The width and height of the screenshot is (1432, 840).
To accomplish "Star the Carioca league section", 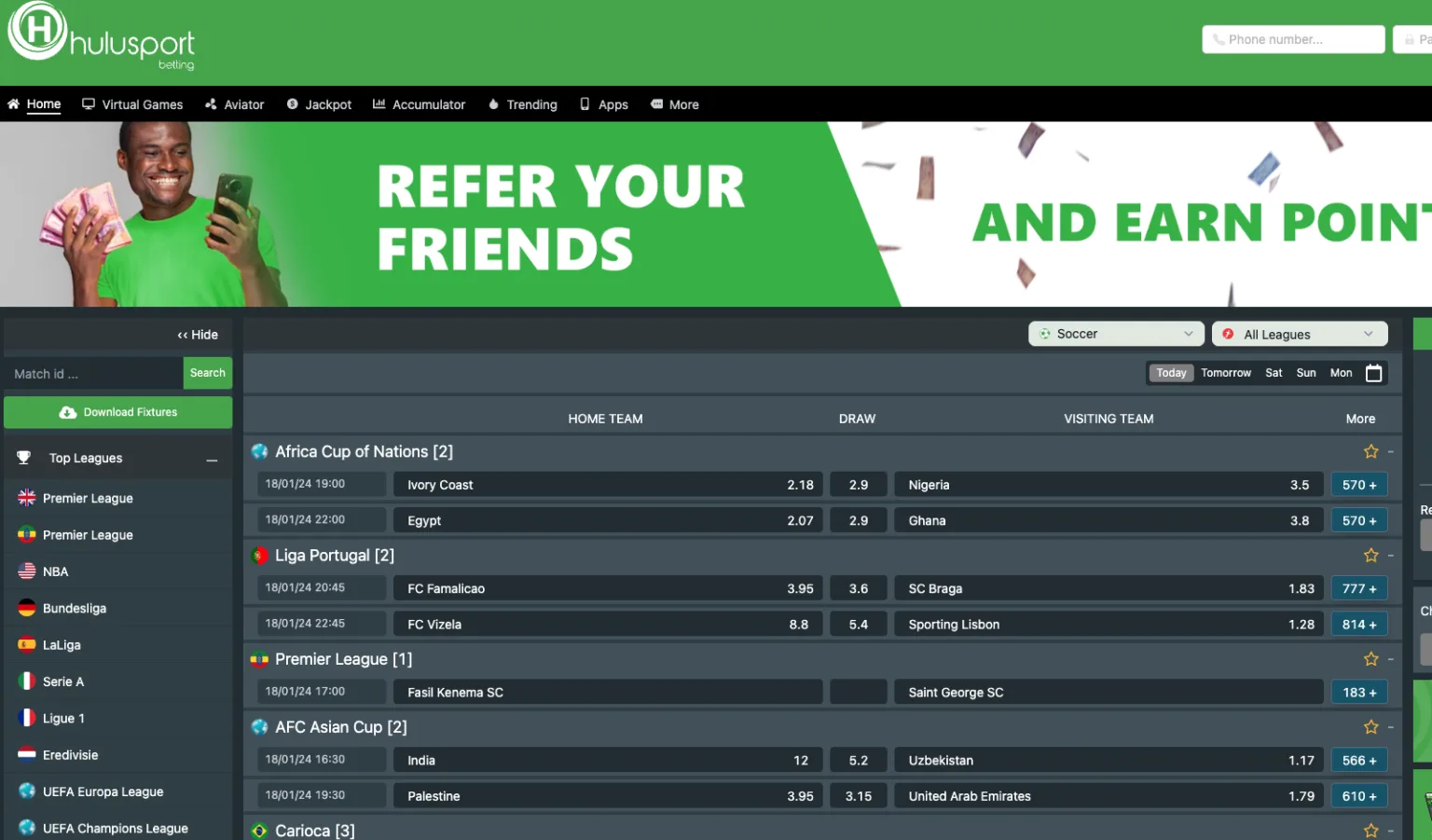I will pos(1370,830).
